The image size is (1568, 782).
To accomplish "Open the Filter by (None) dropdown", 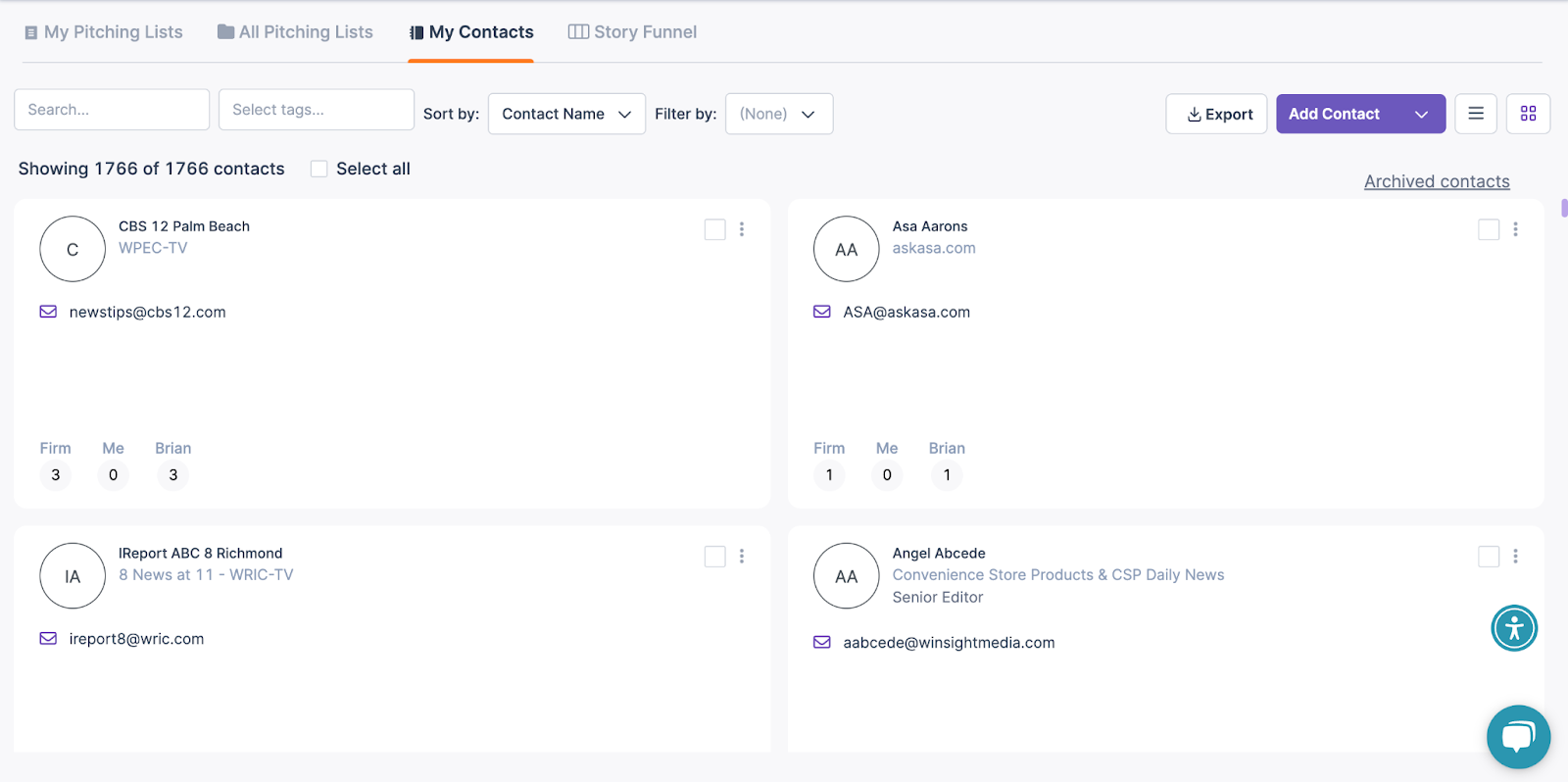I will tap(779, 114).
